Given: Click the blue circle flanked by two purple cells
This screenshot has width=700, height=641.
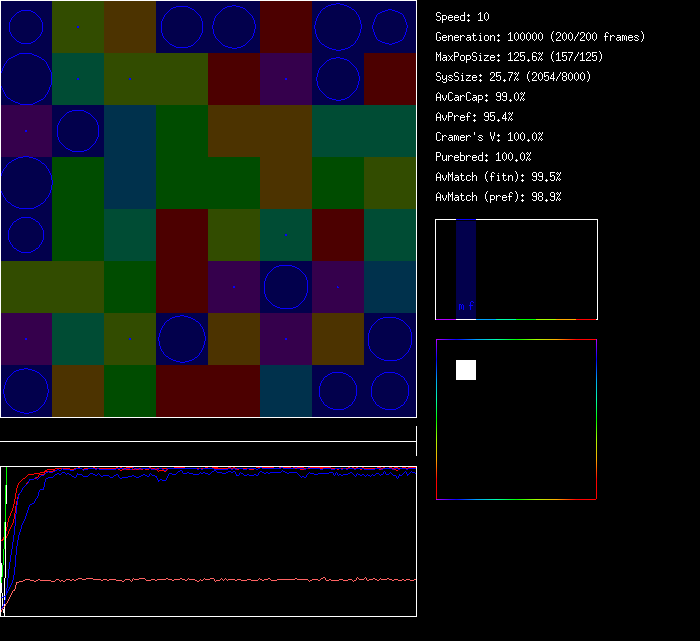Looking at the screenshot, I should (286, 287).
